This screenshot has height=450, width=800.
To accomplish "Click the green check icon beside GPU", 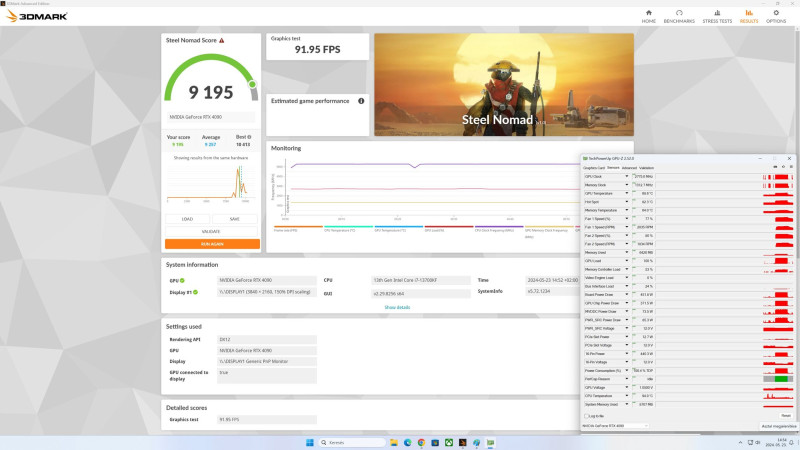I will point(182,281).
